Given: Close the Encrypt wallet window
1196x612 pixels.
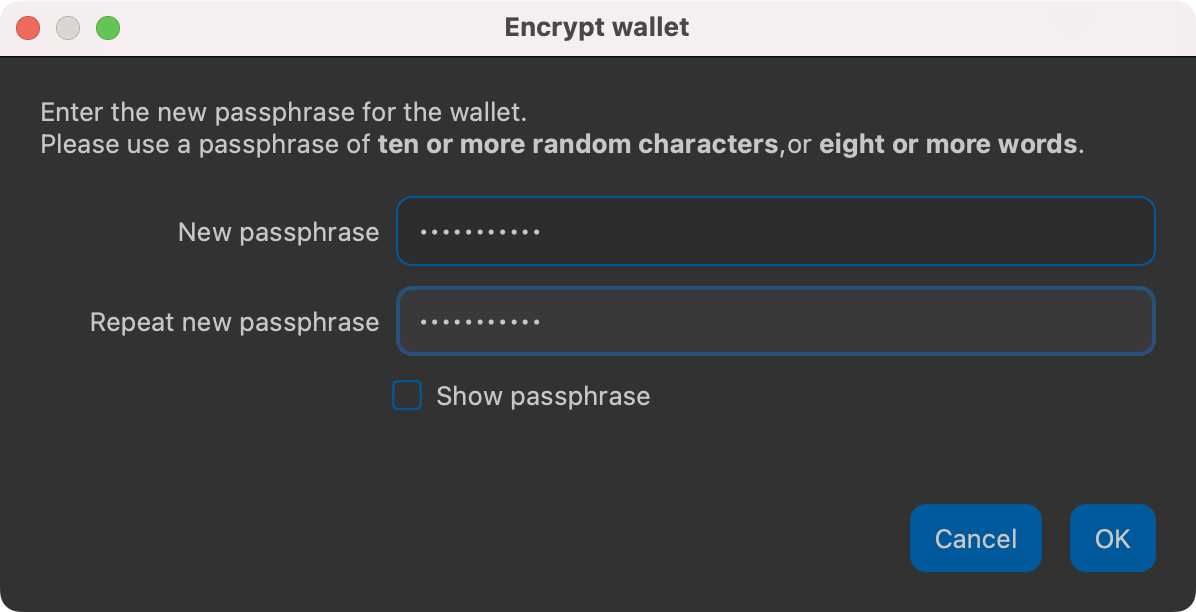Looking at the screenshot, I should pos(28,28).
